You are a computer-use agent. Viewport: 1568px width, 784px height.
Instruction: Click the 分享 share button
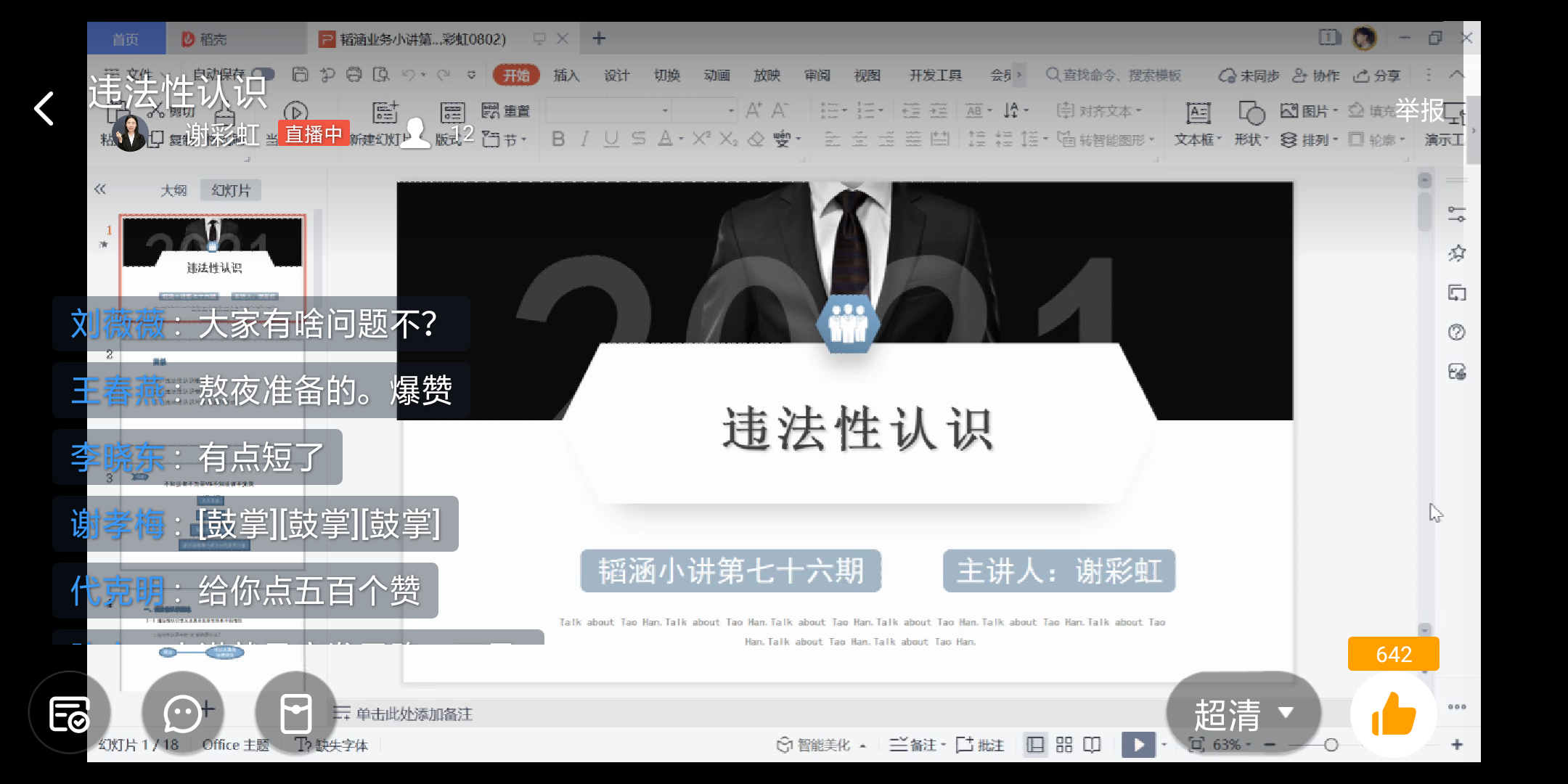click(x=1377, y=75)
